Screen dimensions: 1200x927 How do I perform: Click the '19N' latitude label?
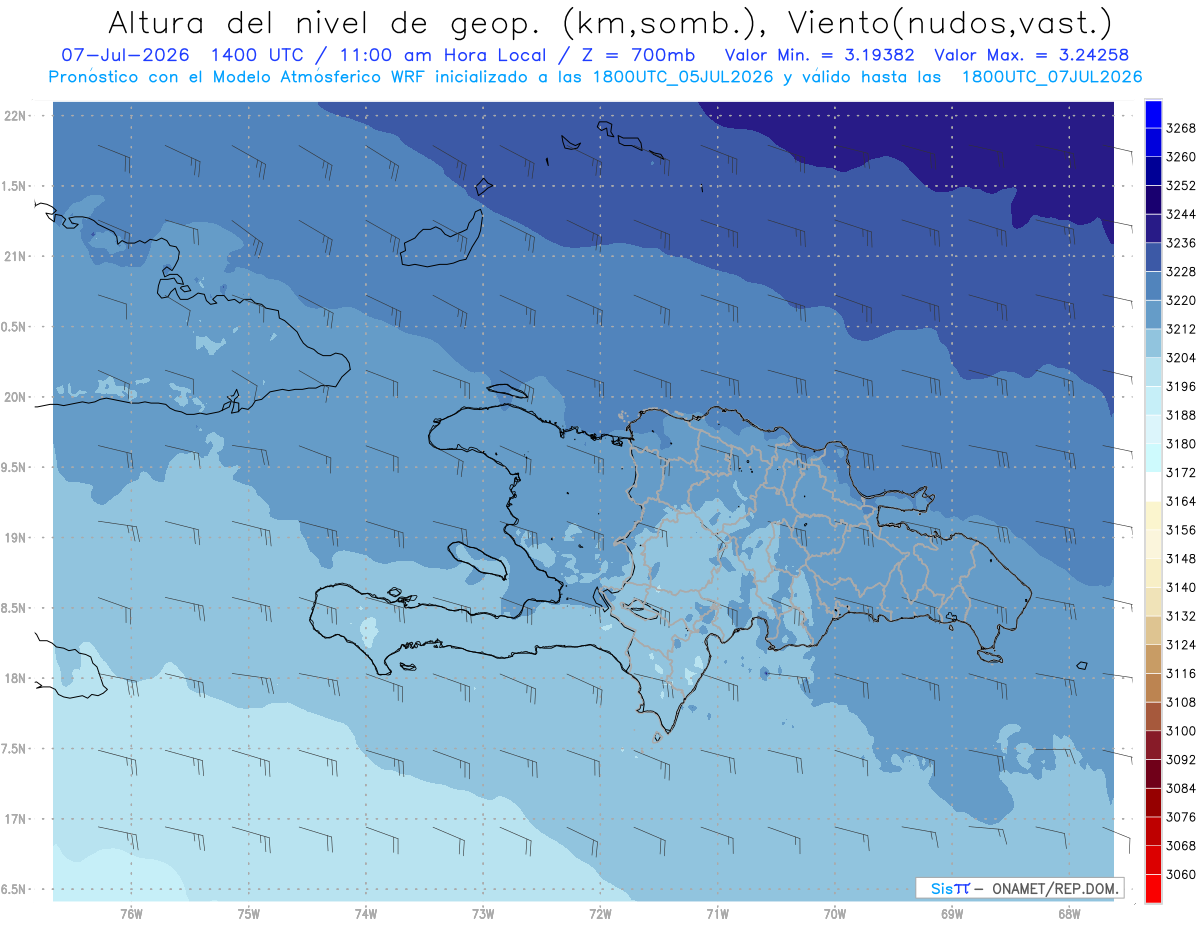[x=14, y=537]
